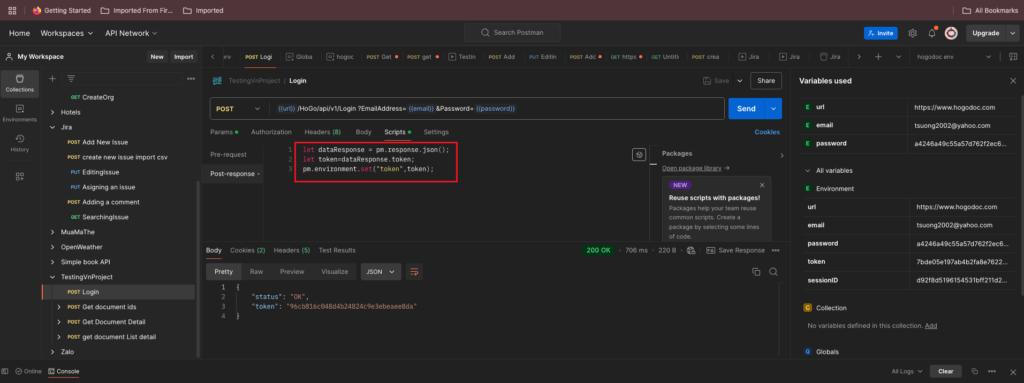
Task: Open the POST method dropdown
Action: (x=238, y=108)
